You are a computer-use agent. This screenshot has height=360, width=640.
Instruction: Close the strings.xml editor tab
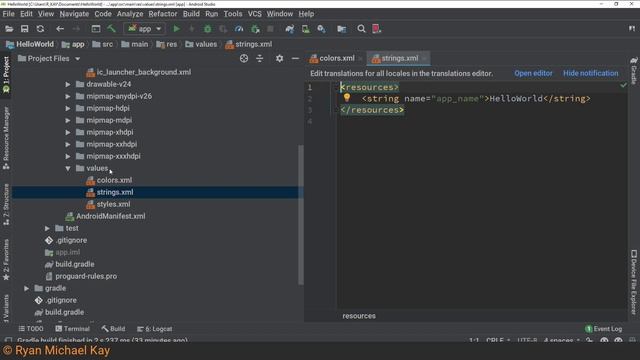[x=424, y=59]
